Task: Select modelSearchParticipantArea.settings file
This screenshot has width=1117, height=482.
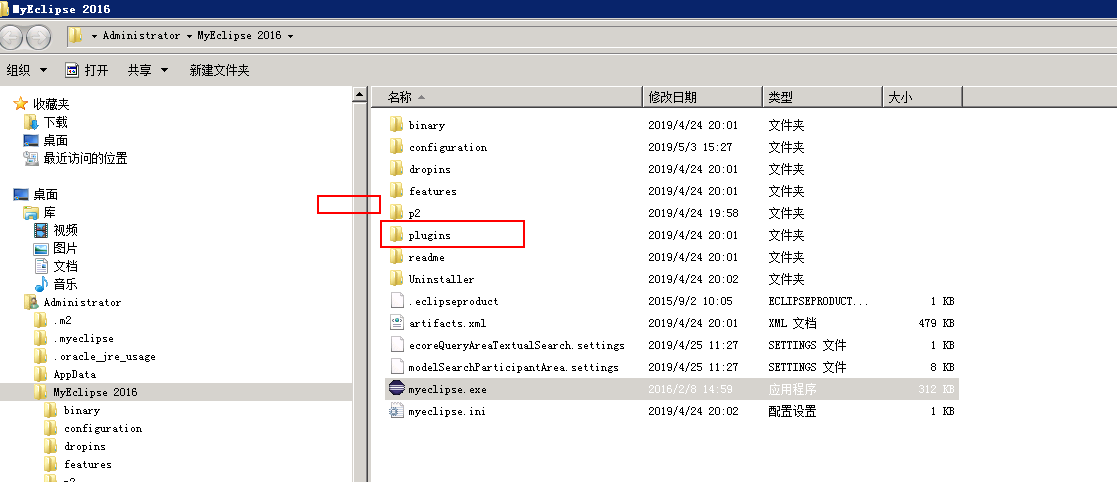Action: pyautogui.click(x=513, y=367)
